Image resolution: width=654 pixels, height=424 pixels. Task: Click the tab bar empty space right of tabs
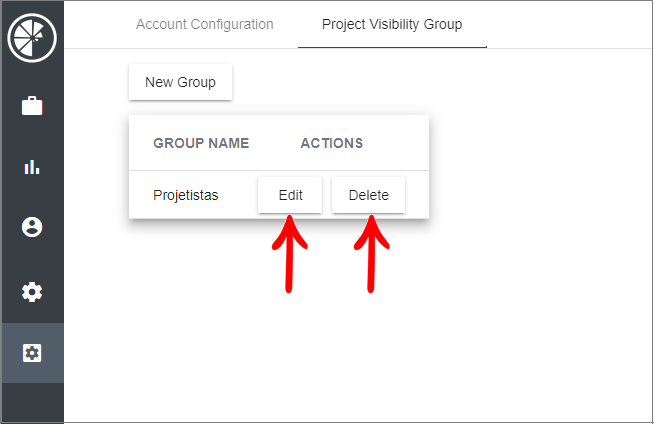(569, 24)
